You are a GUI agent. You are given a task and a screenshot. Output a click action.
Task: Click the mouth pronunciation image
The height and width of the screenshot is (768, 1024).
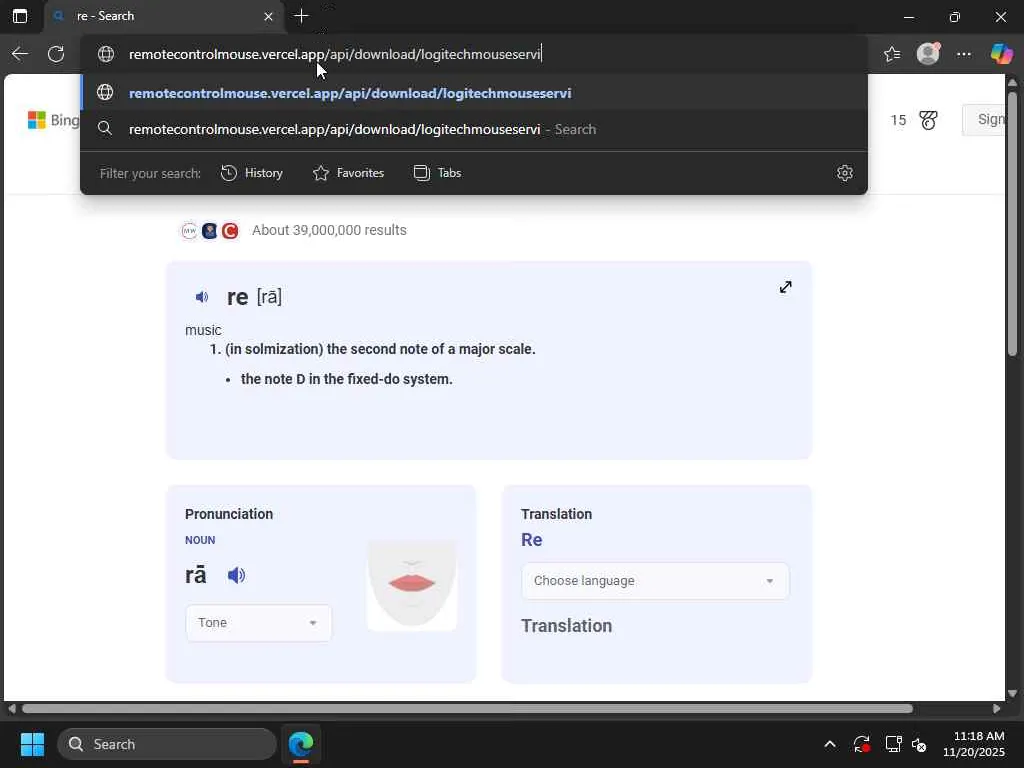click(411, 585)
